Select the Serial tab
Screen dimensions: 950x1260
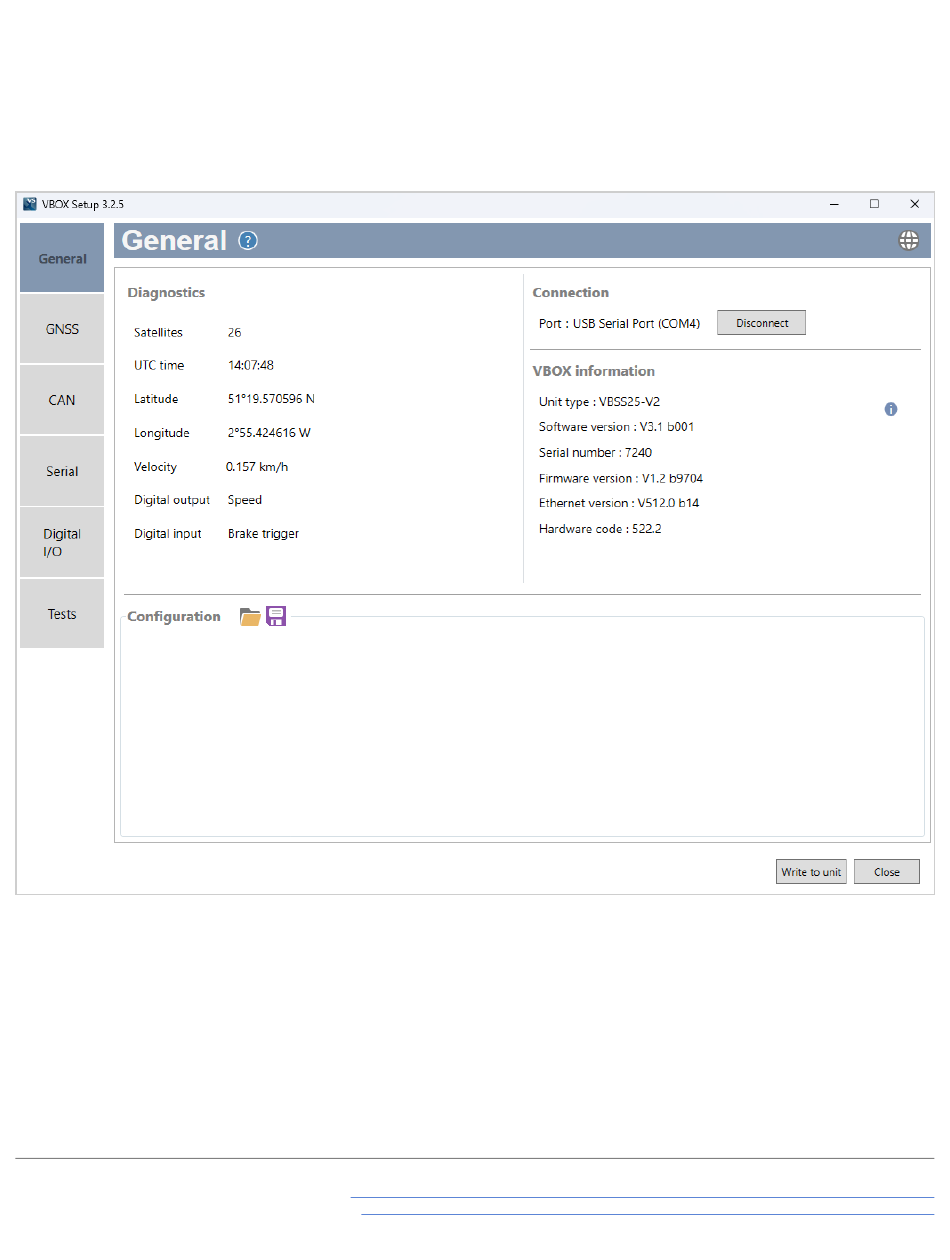[x=62, y=471]
